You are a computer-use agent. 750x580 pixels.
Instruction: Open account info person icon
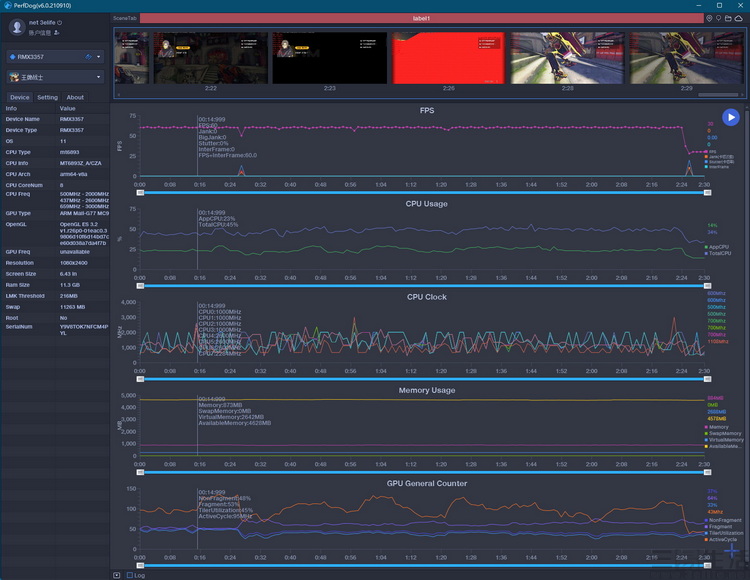pos(56,33)
